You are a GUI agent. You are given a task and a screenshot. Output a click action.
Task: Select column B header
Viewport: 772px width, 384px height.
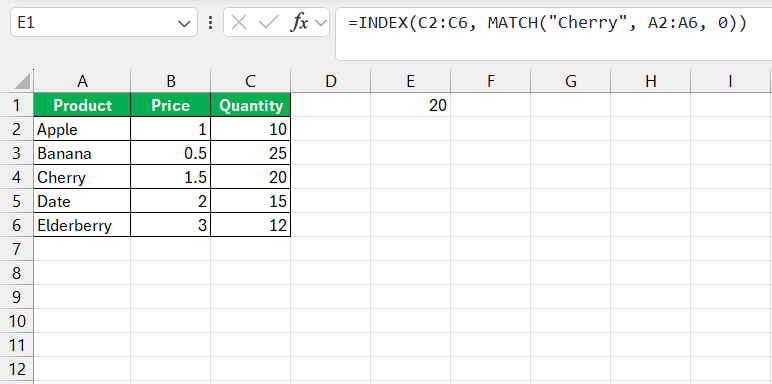[x=170, y=81]
